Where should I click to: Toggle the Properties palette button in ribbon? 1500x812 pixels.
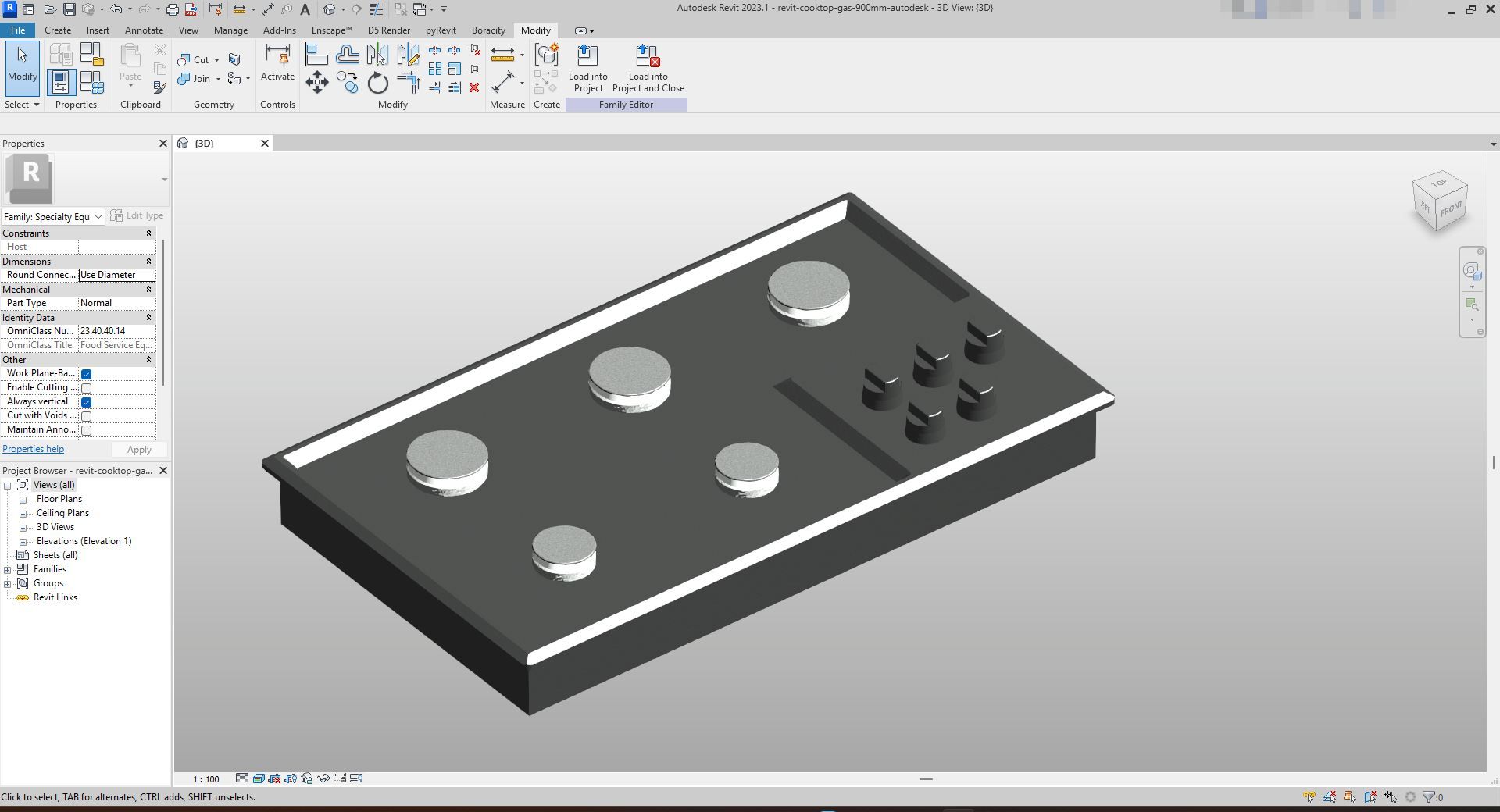[x=61, y=82]
